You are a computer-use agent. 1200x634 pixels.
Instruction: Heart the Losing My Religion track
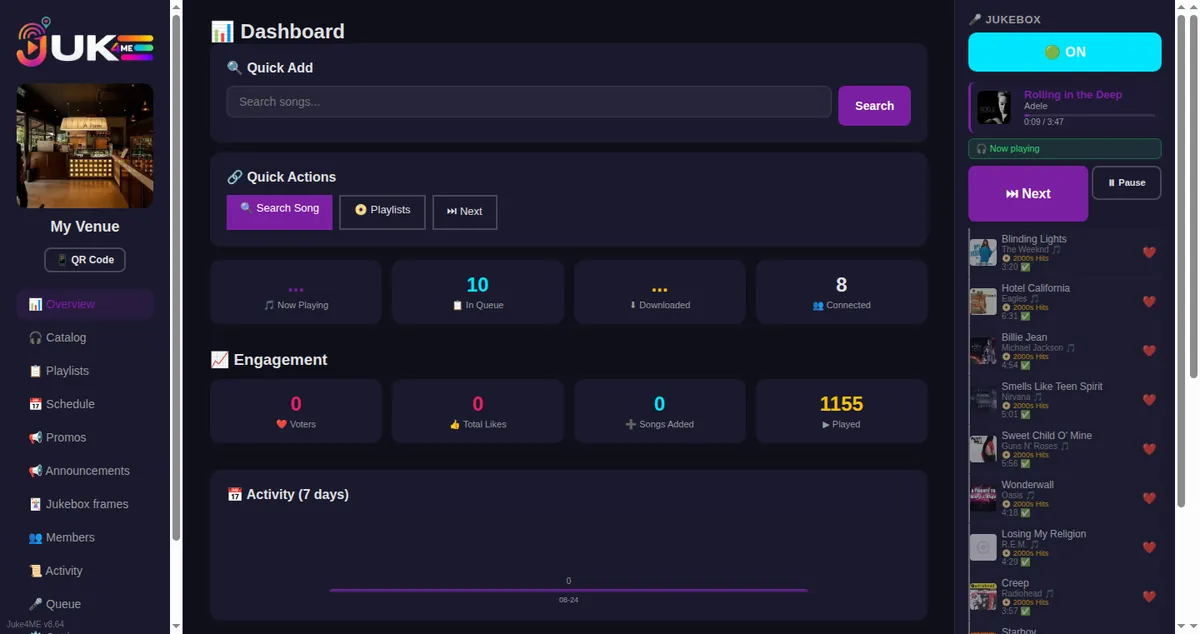(x=1149, y=547)
